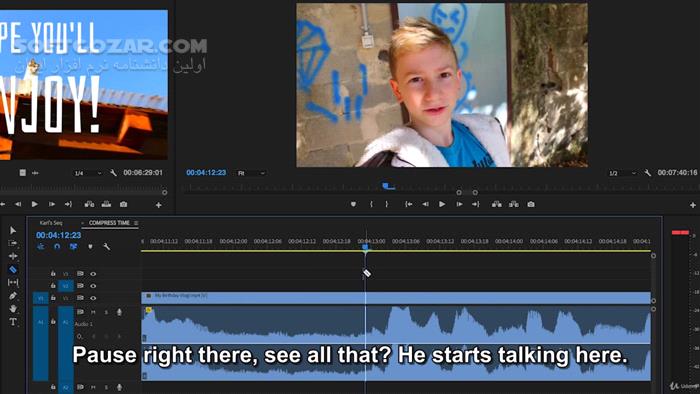
Task: Select the Ripple Edit tool
Action: point(13,256)
